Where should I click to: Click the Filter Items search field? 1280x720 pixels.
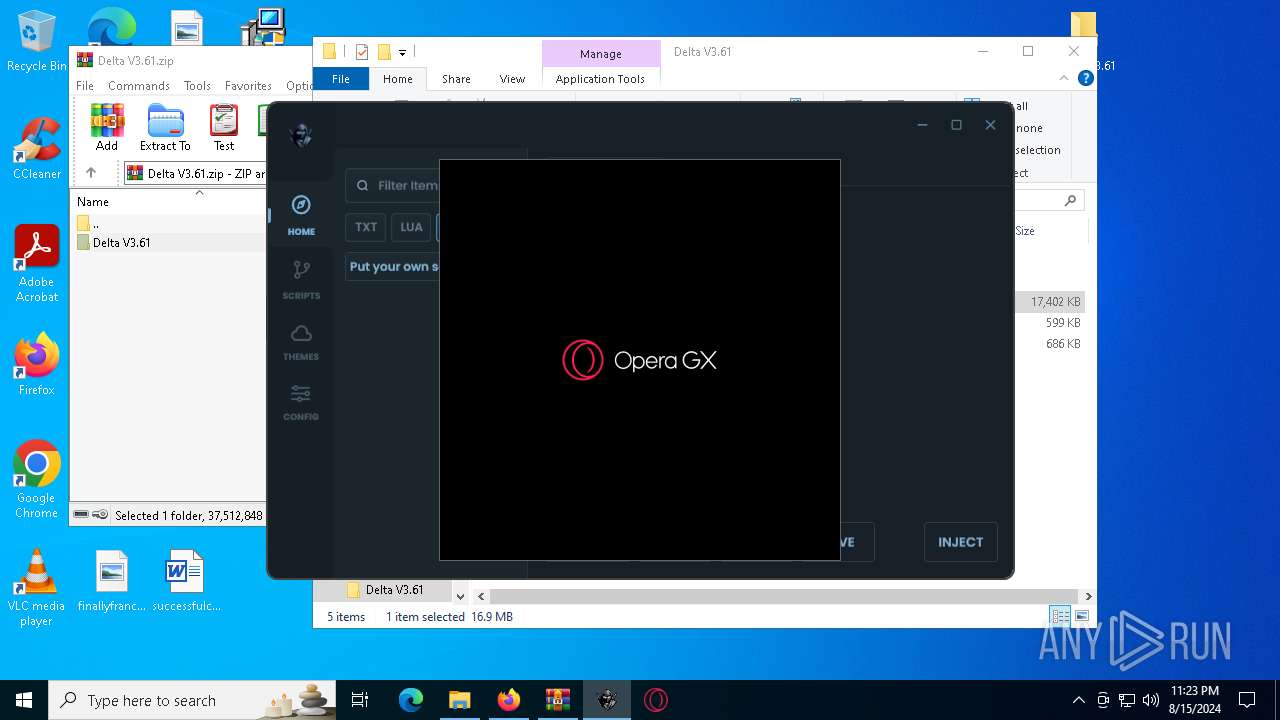pos(393,185)
